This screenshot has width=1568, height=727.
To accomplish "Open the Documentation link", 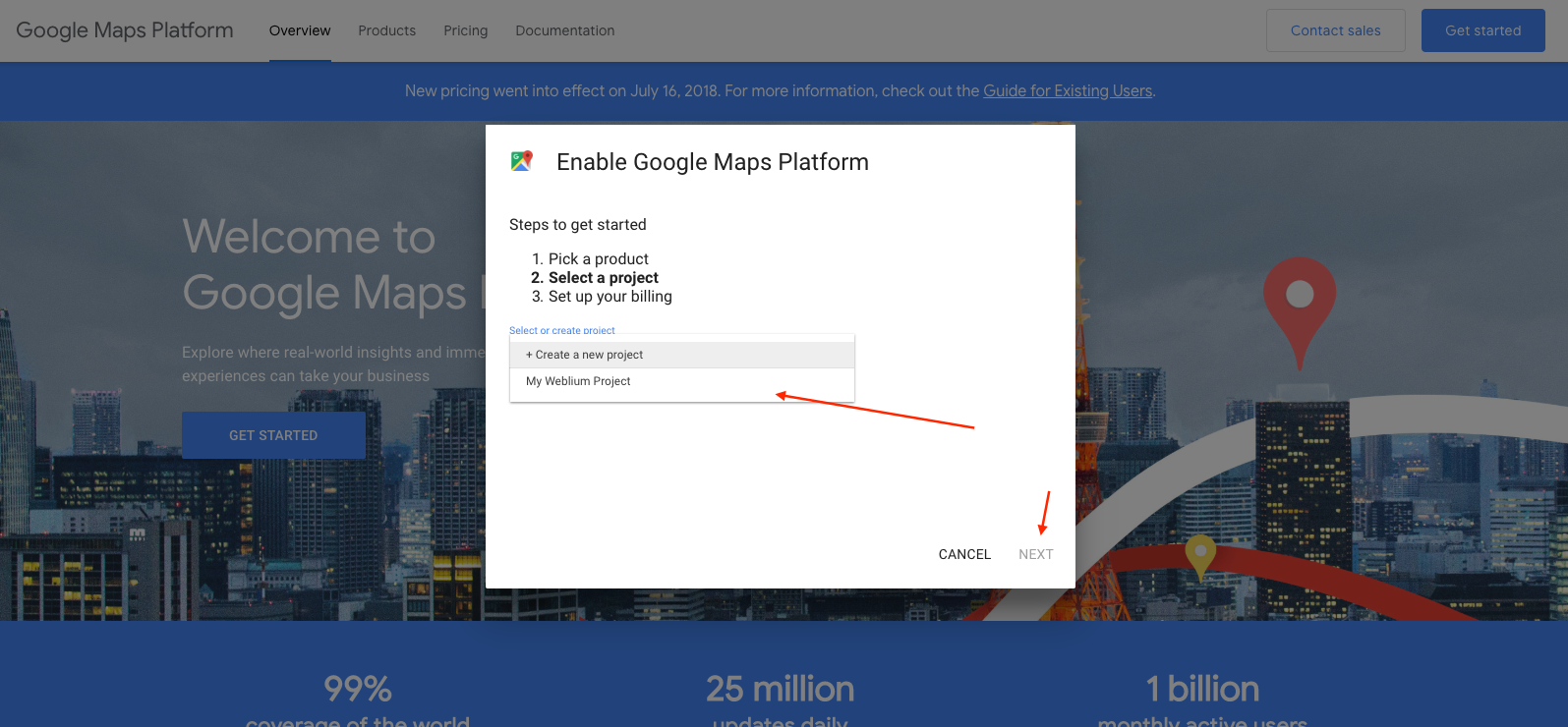I will 564,30.
